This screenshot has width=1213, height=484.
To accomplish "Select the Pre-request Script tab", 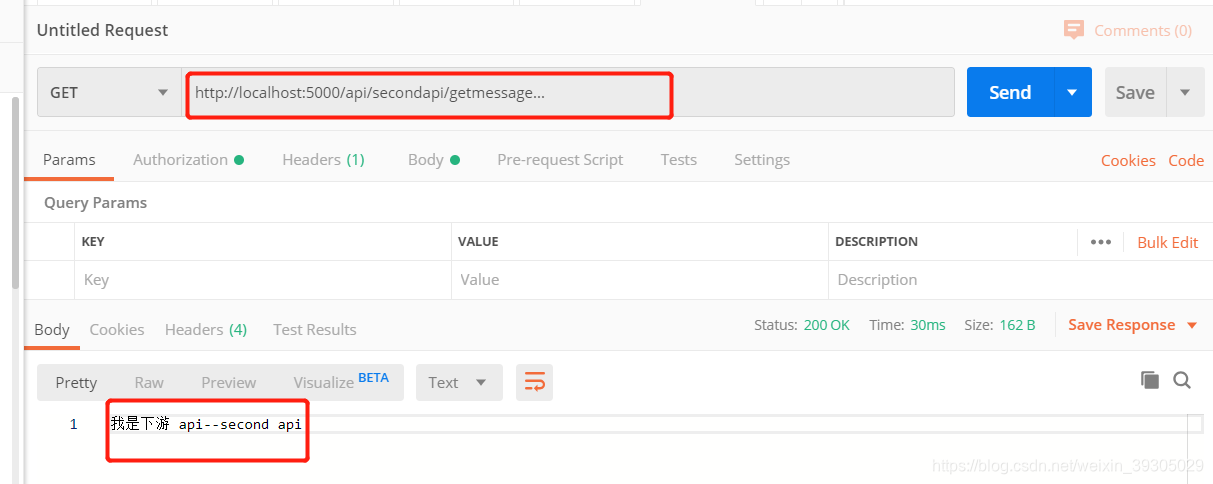I will click(560, 160).
